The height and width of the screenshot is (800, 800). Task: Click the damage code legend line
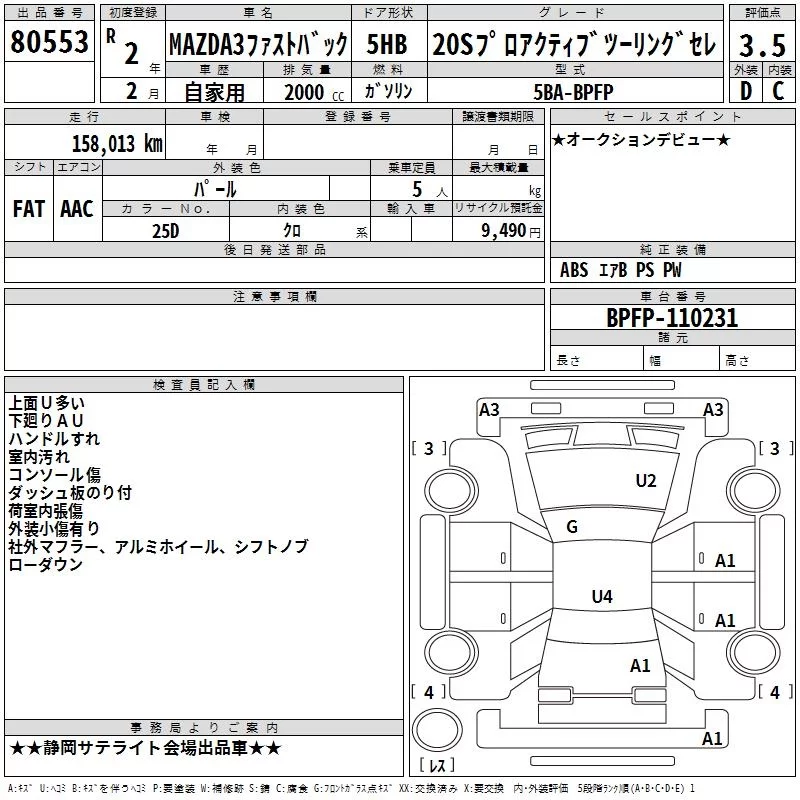point(351,789)
